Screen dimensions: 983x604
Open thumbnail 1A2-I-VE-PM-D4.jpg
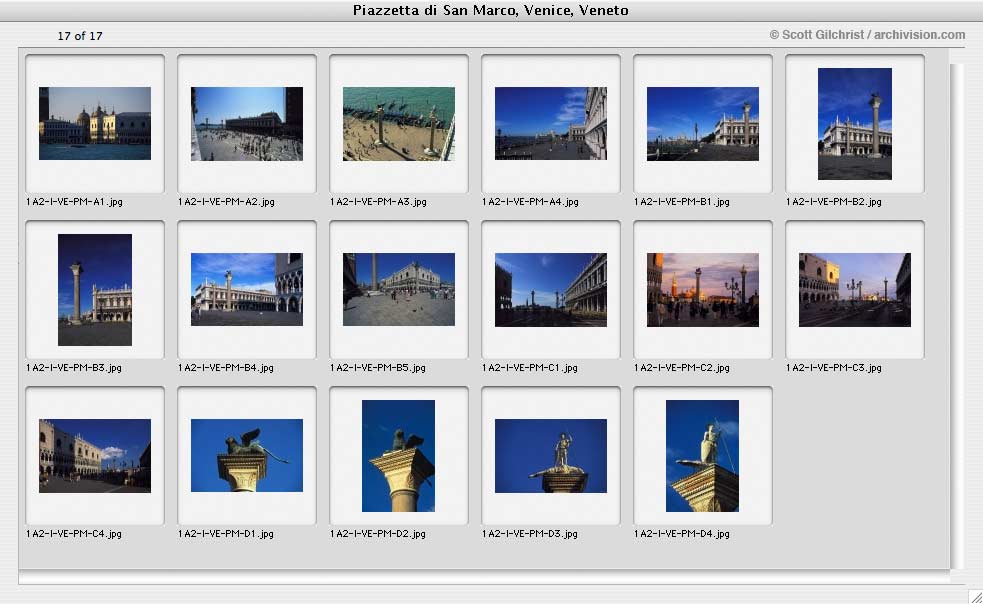pos(703,456)
